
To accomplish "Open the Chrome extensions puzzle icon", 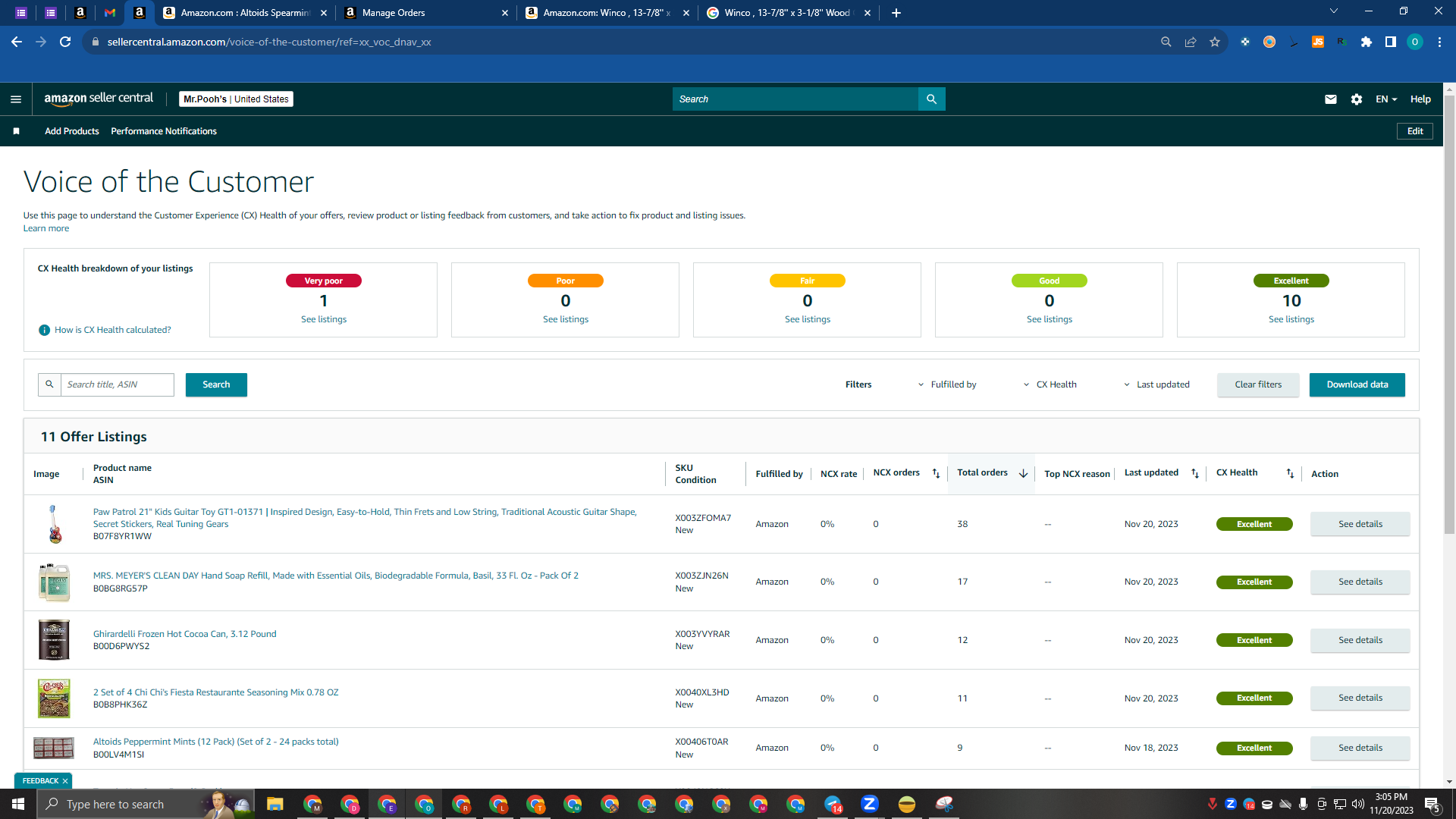I will click(x=1367, y=42).
